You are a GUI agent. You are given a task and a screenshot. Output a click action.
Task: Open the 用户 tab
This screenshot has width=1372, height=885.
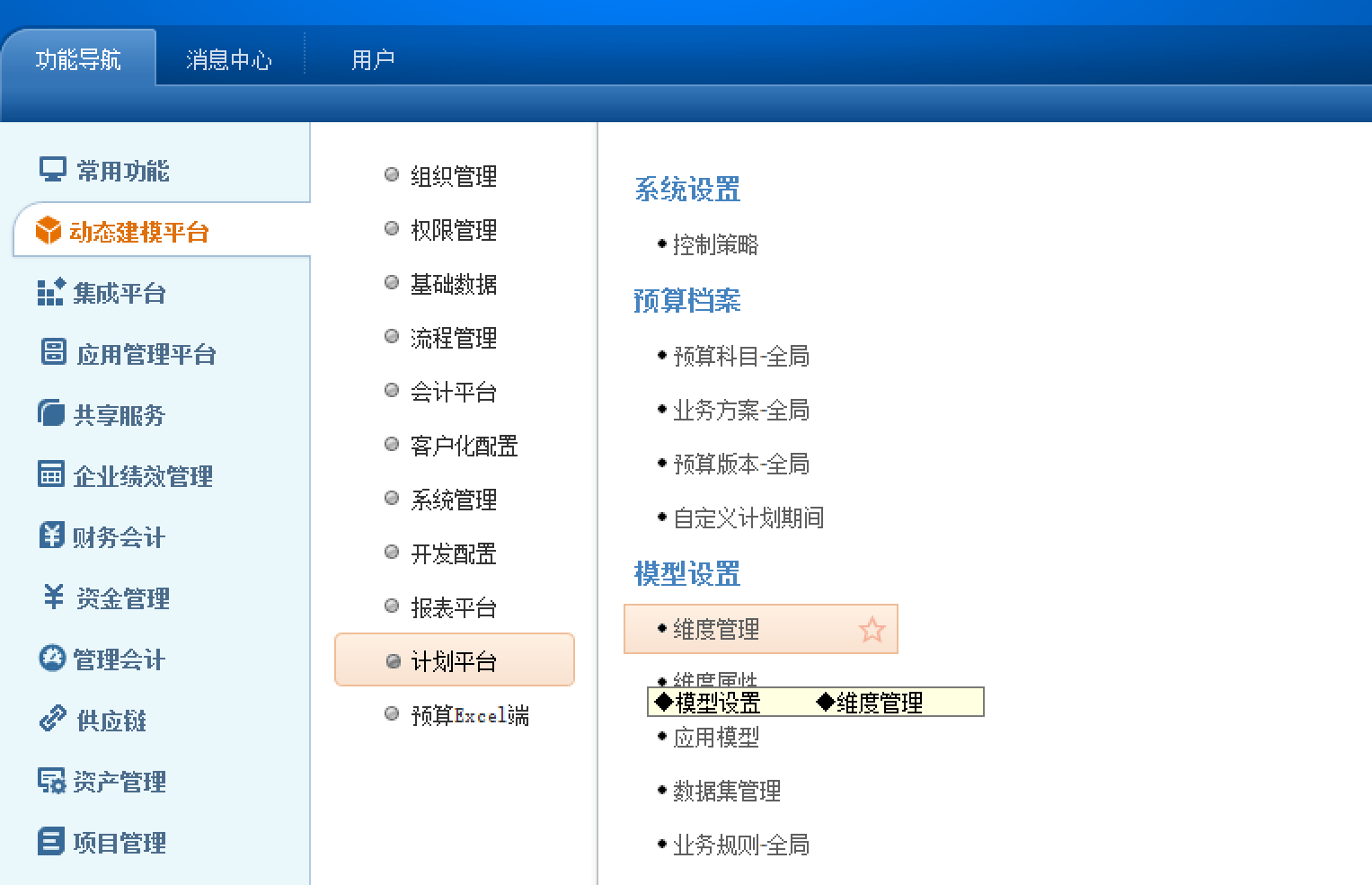373,59
